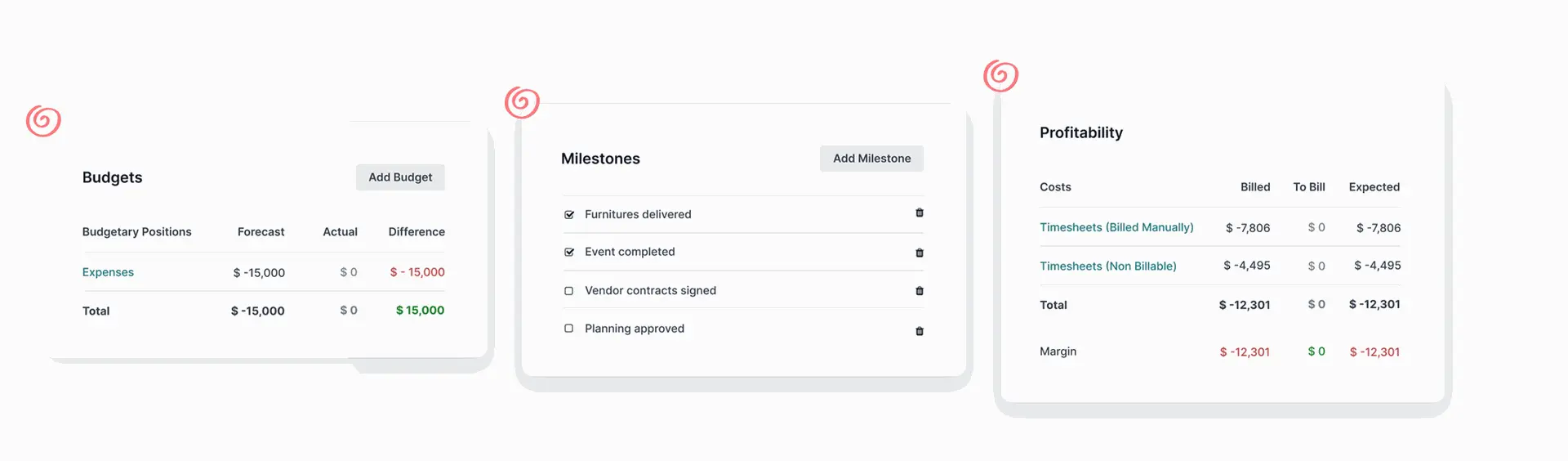Click trash icon for Vendor contracts signed

920,291
